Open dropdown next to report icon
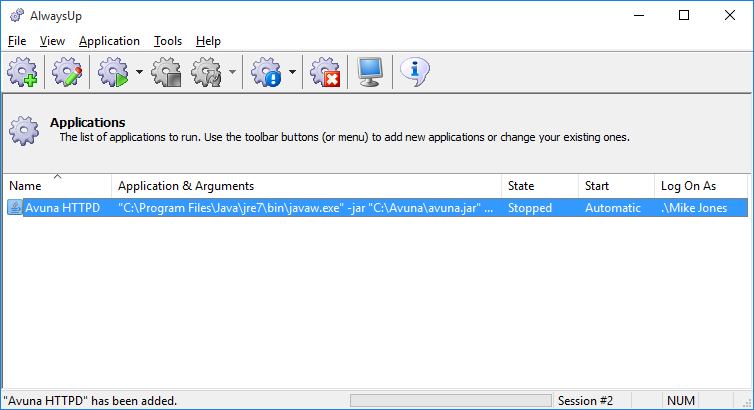Viewport: 754px width, 410px height. [292, 72]
